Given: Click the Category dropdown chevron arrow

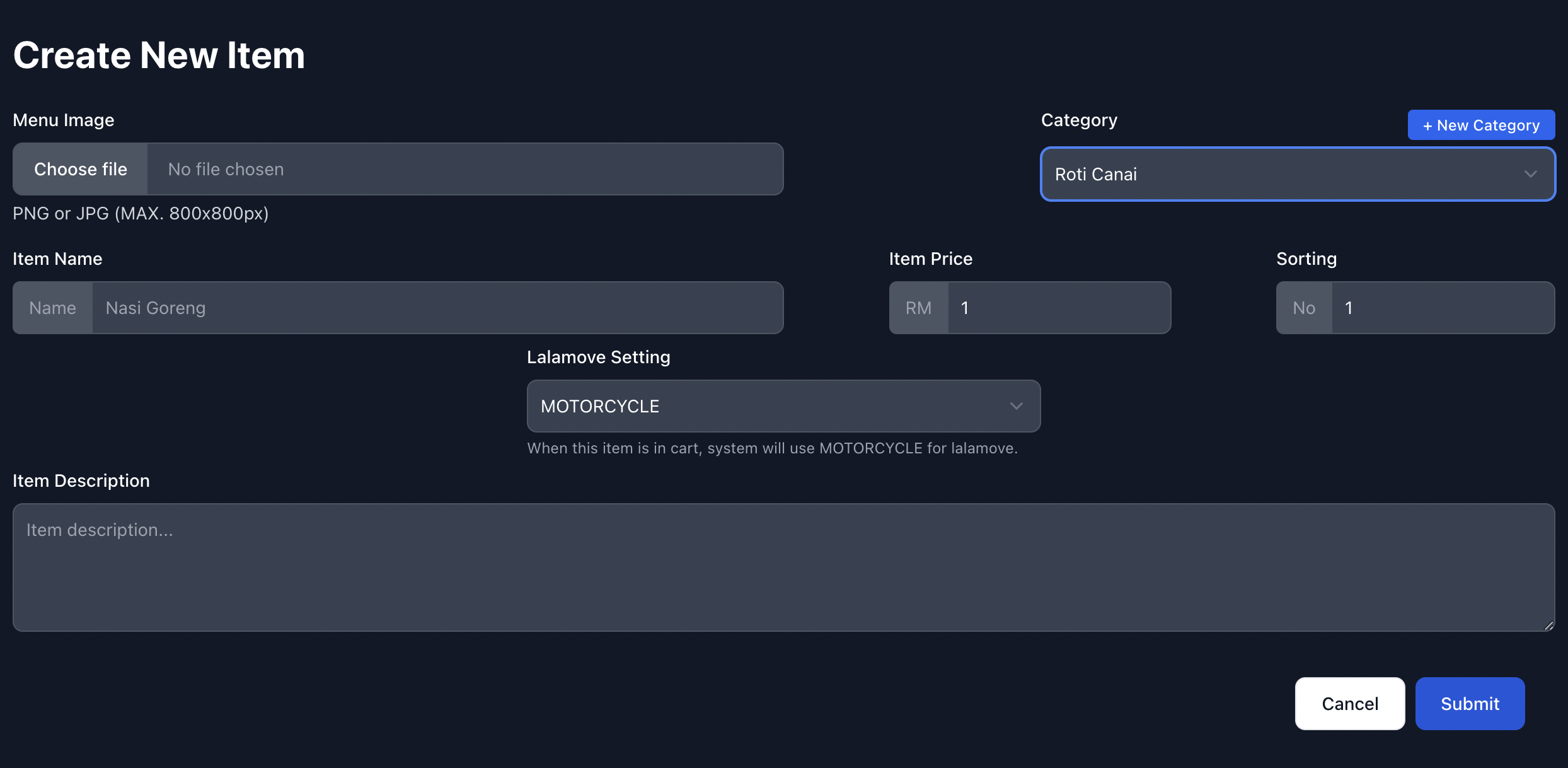Looking at the screenshot, I should [1530, 174].
